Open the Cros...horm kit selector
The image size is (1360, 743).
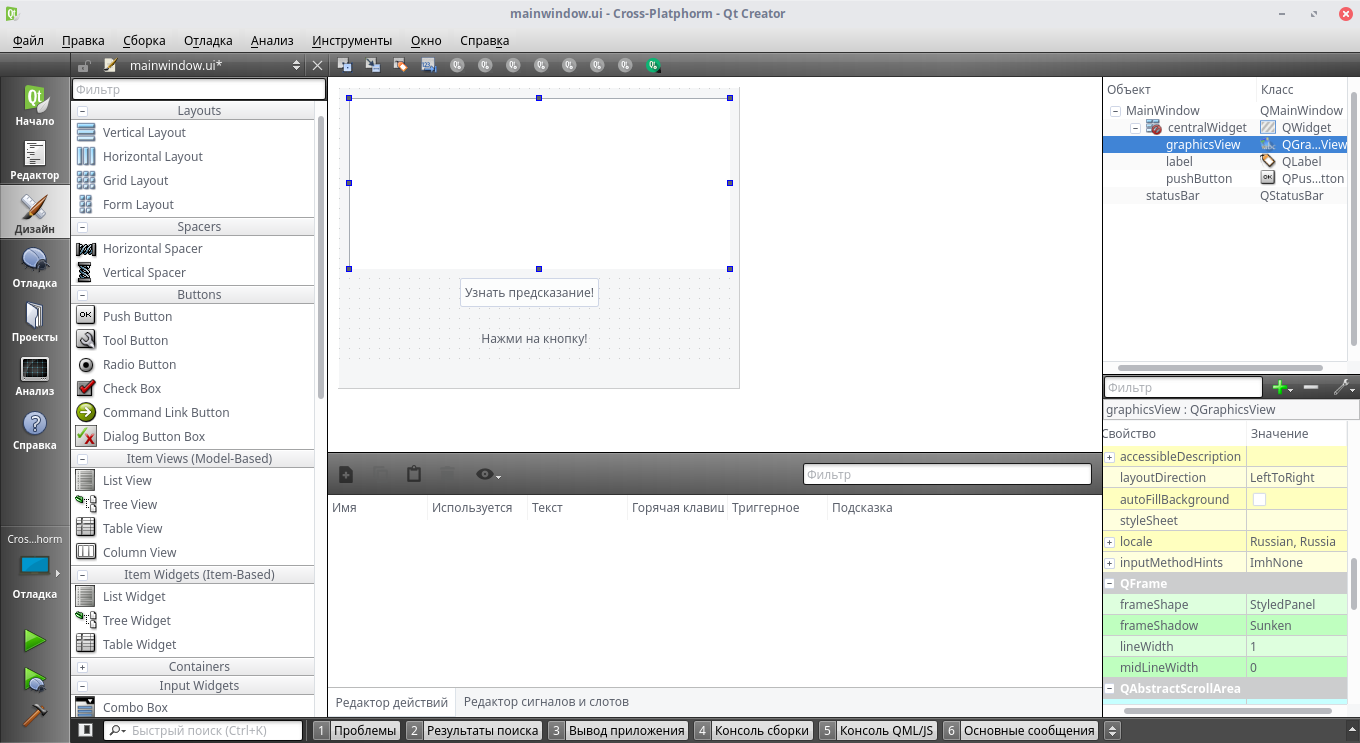[35, 566]
